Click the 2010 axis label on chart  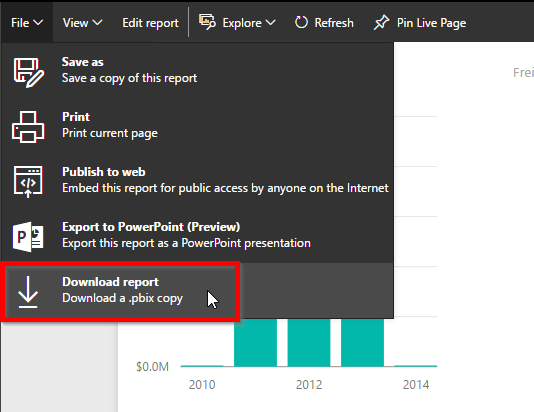202,385
